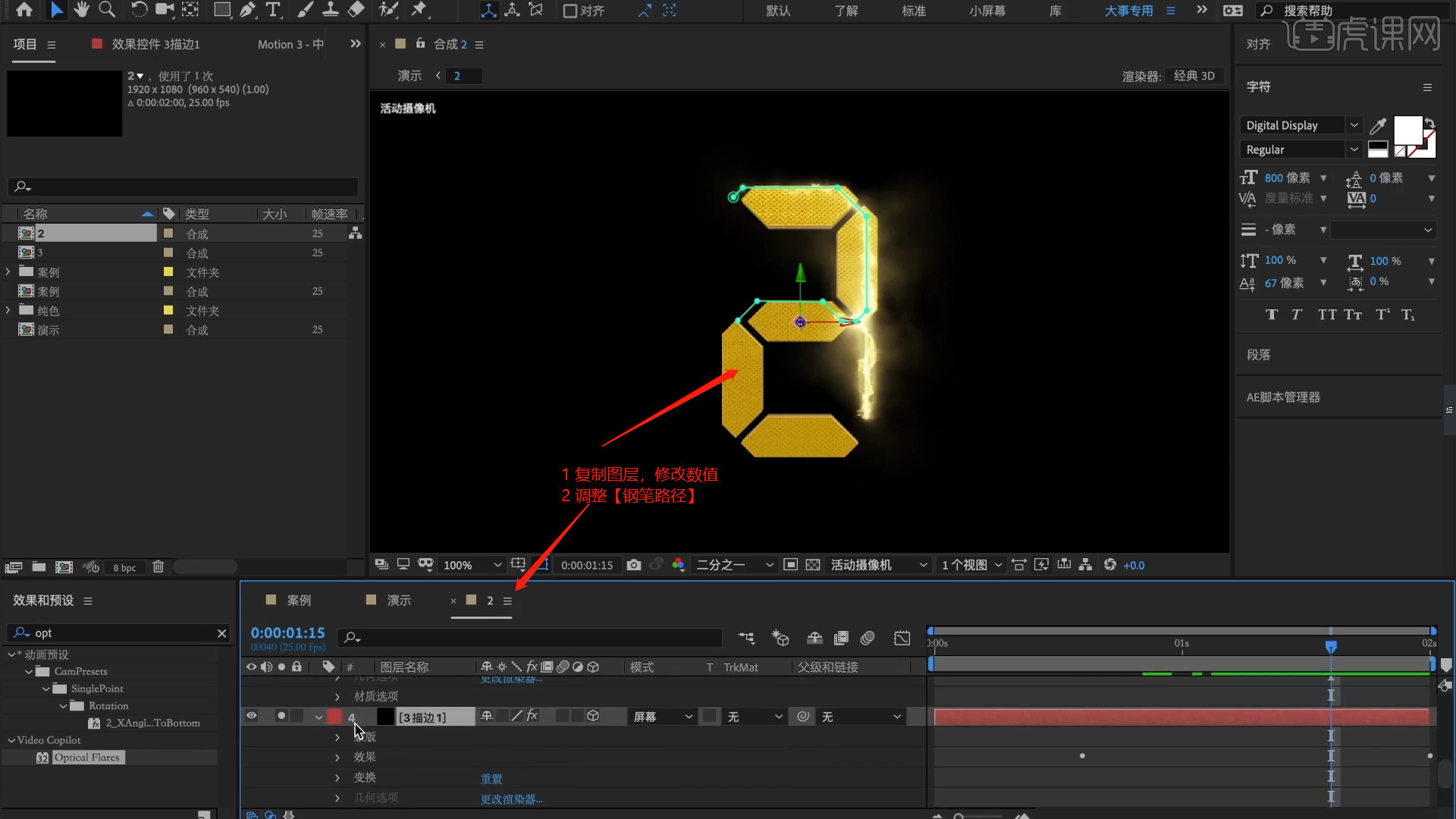
Task: Open the 活动摄像机 view dropdown
Action: point(878,565)
